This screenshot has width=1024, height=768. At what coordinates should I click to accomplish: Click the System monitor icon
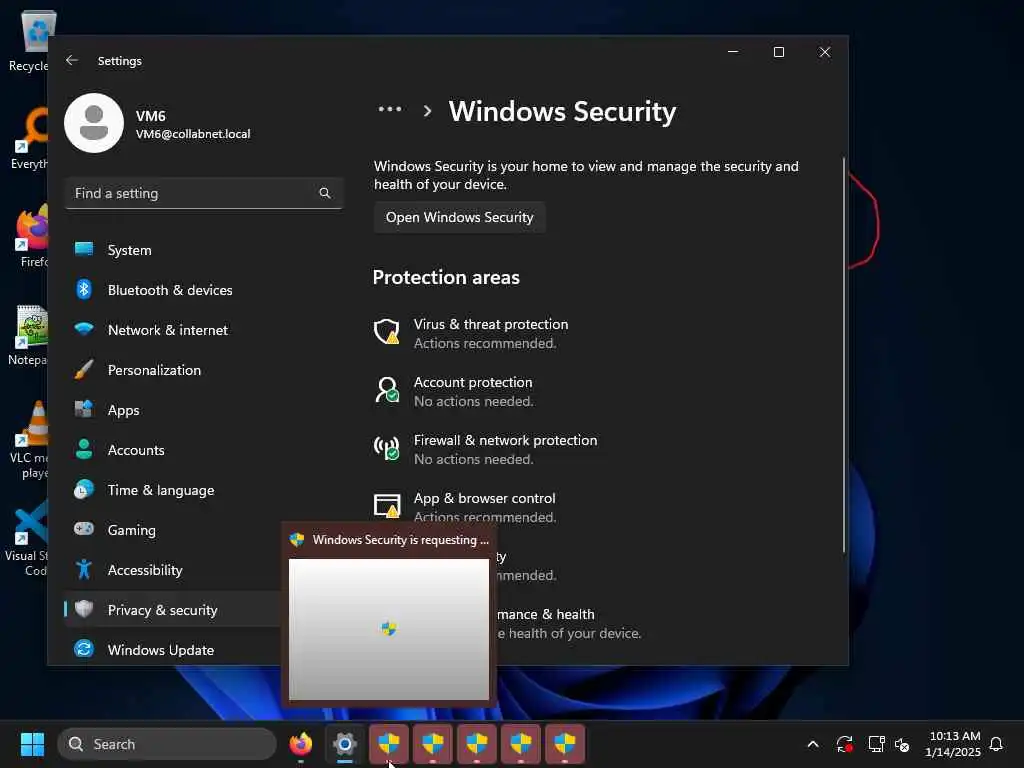(84, 249)
